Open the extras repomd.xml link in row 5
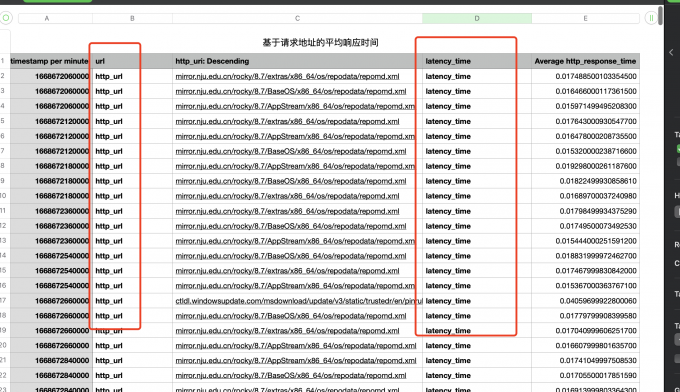The image size is (680, 392). [x=287, y=121]
